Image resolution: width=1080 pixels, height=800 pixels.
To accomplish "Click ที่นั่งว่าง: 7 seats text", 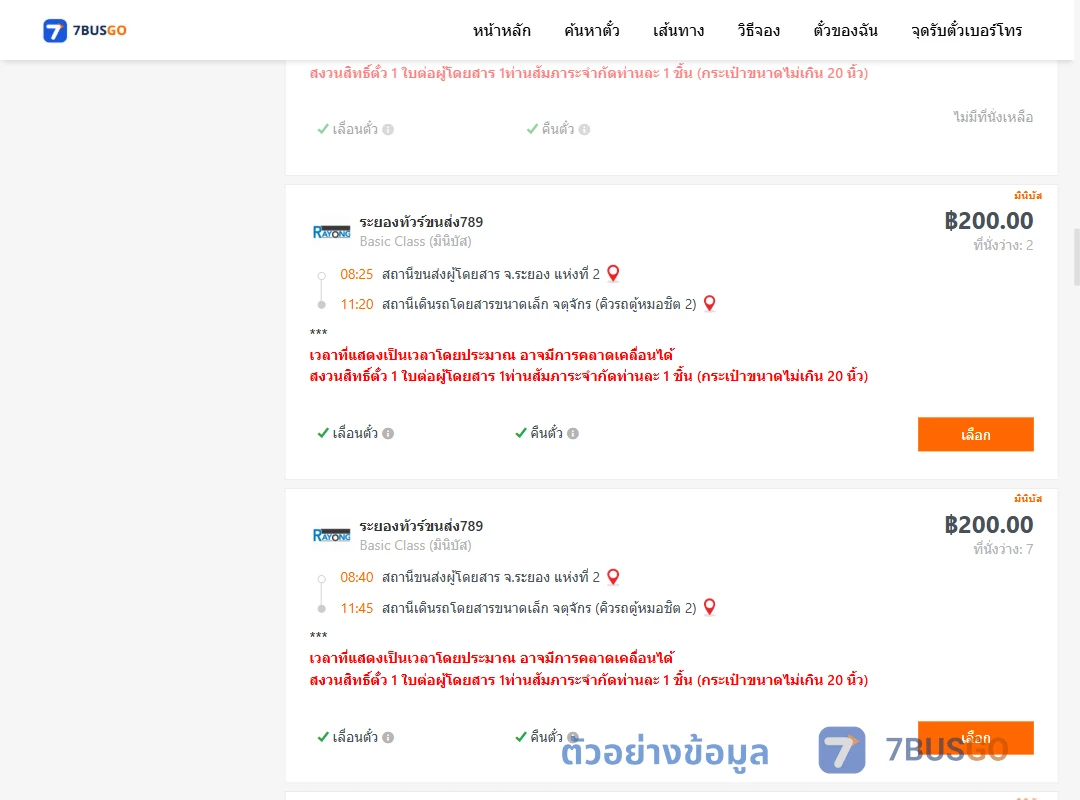I will click(x=1003, y=549).
